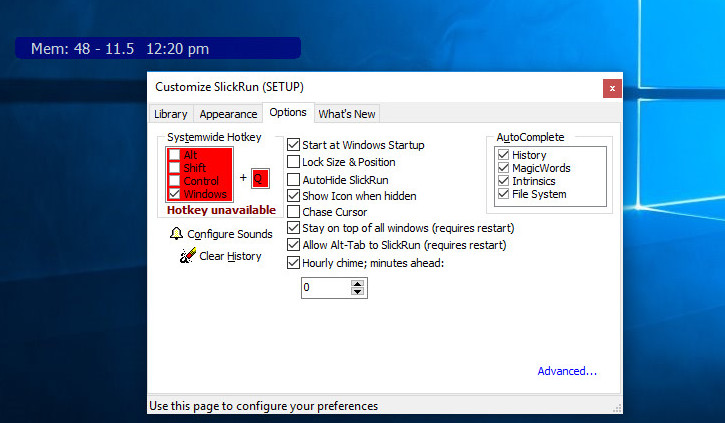Viewport: 725px width, 423px height.
Task: Disable Start at Windows Startup
Action: point(293,145)
